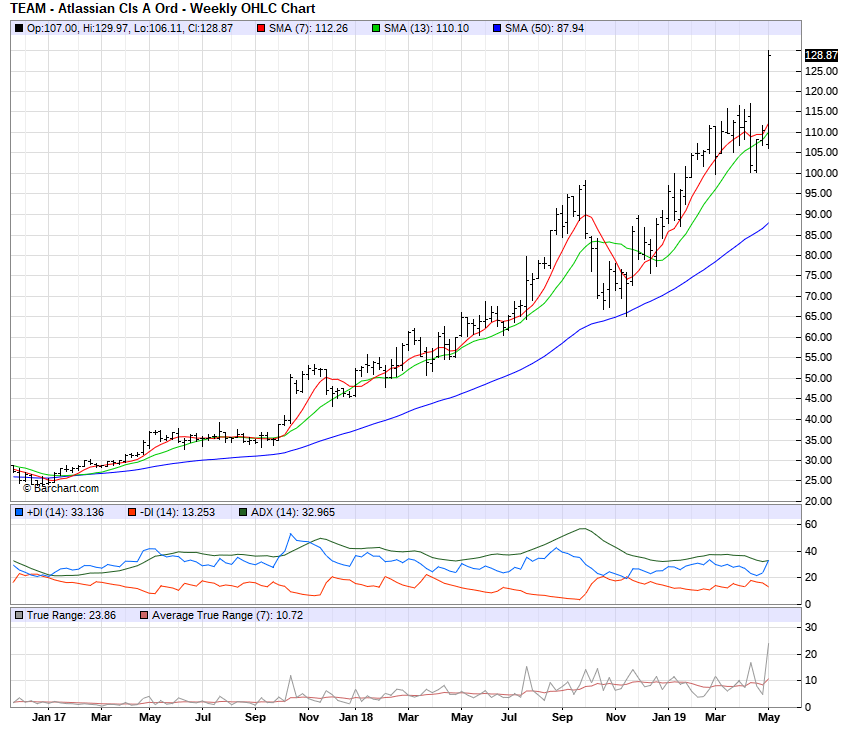Screen dimensions: 843x748
Task: Click the 105.00 price axis label
Action: 821,152
